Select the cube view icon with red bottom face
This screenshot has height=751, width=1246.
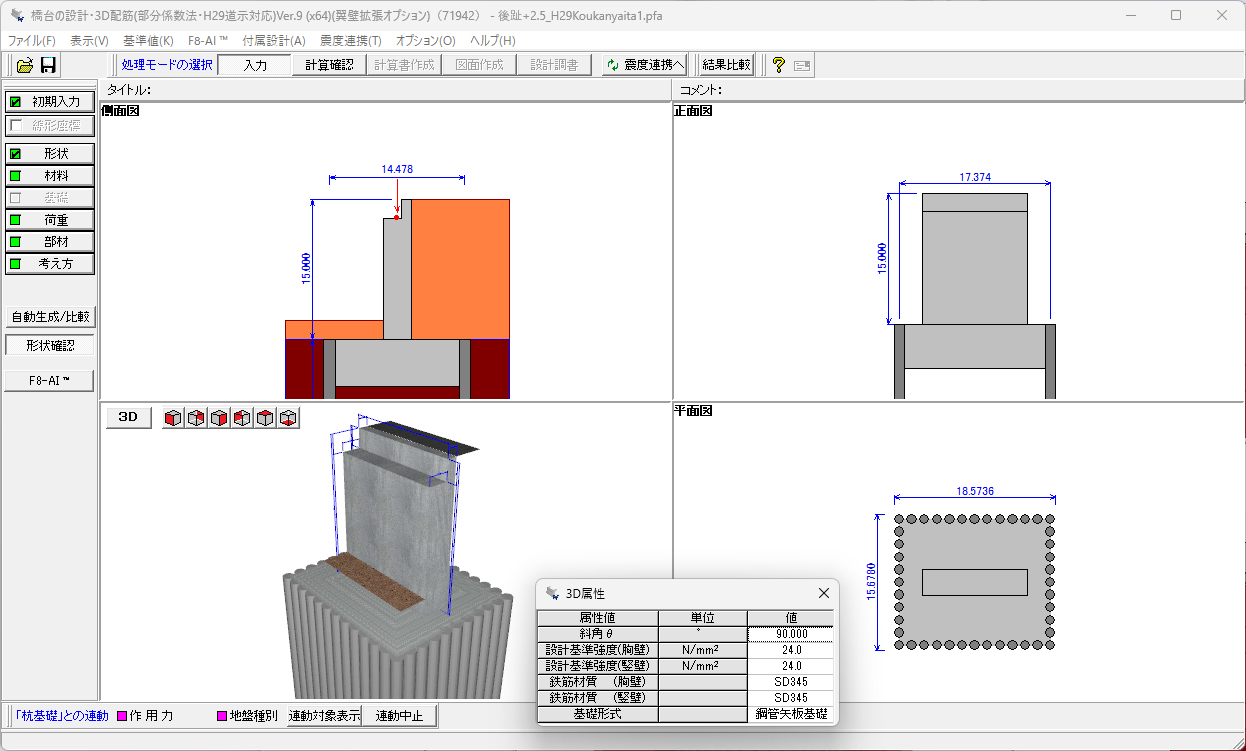tap(288, 418)
